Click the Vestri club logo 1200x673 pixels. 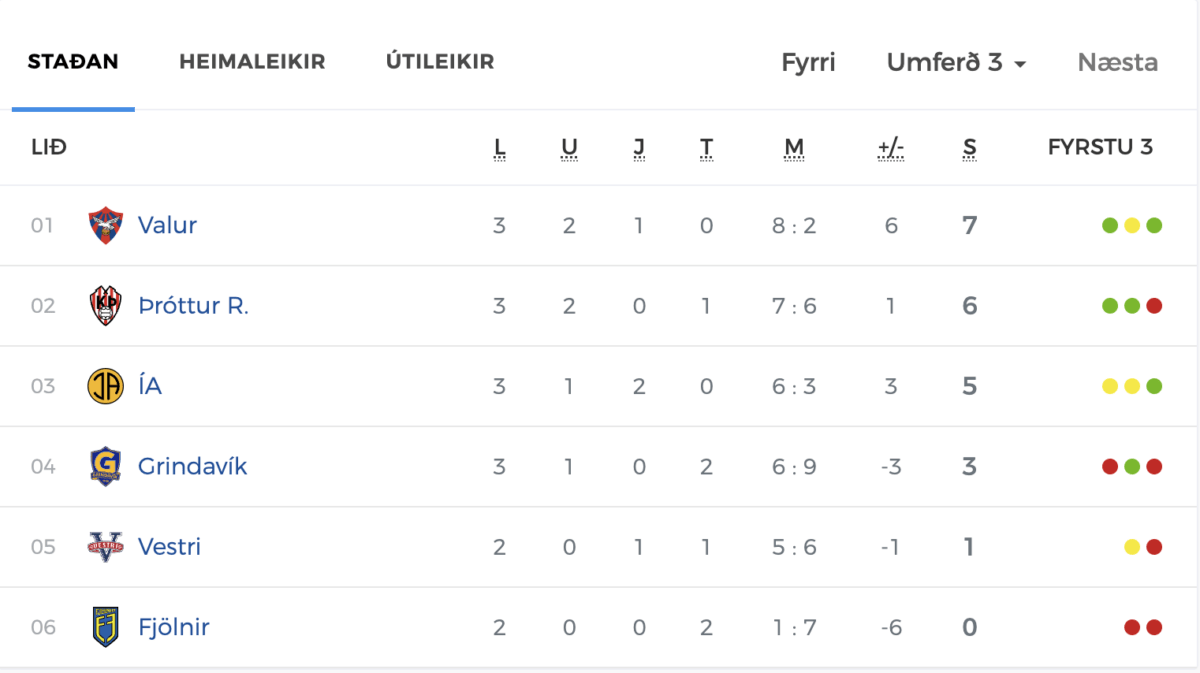click(105, 547)
